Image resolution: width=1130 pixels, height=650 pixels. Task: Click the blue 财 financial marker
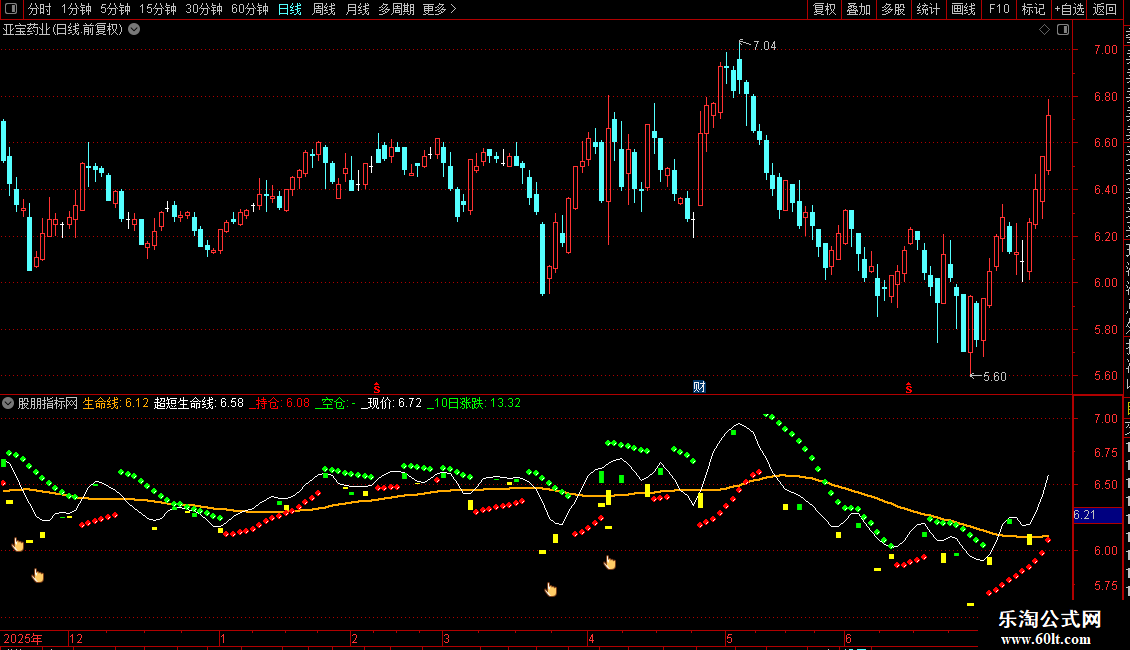pyautogui.click(x=699, y=387)
